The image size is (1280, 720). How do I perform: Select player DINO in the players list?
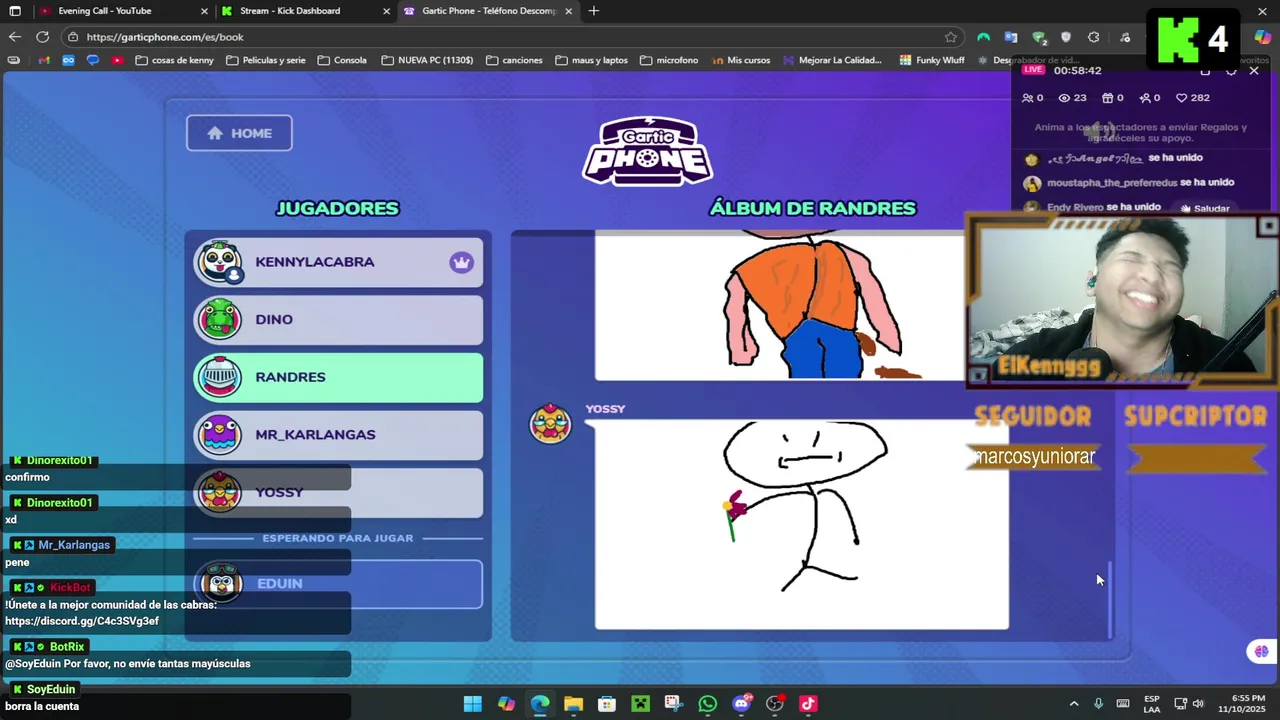pyautogui.click(x=338, y=320)
